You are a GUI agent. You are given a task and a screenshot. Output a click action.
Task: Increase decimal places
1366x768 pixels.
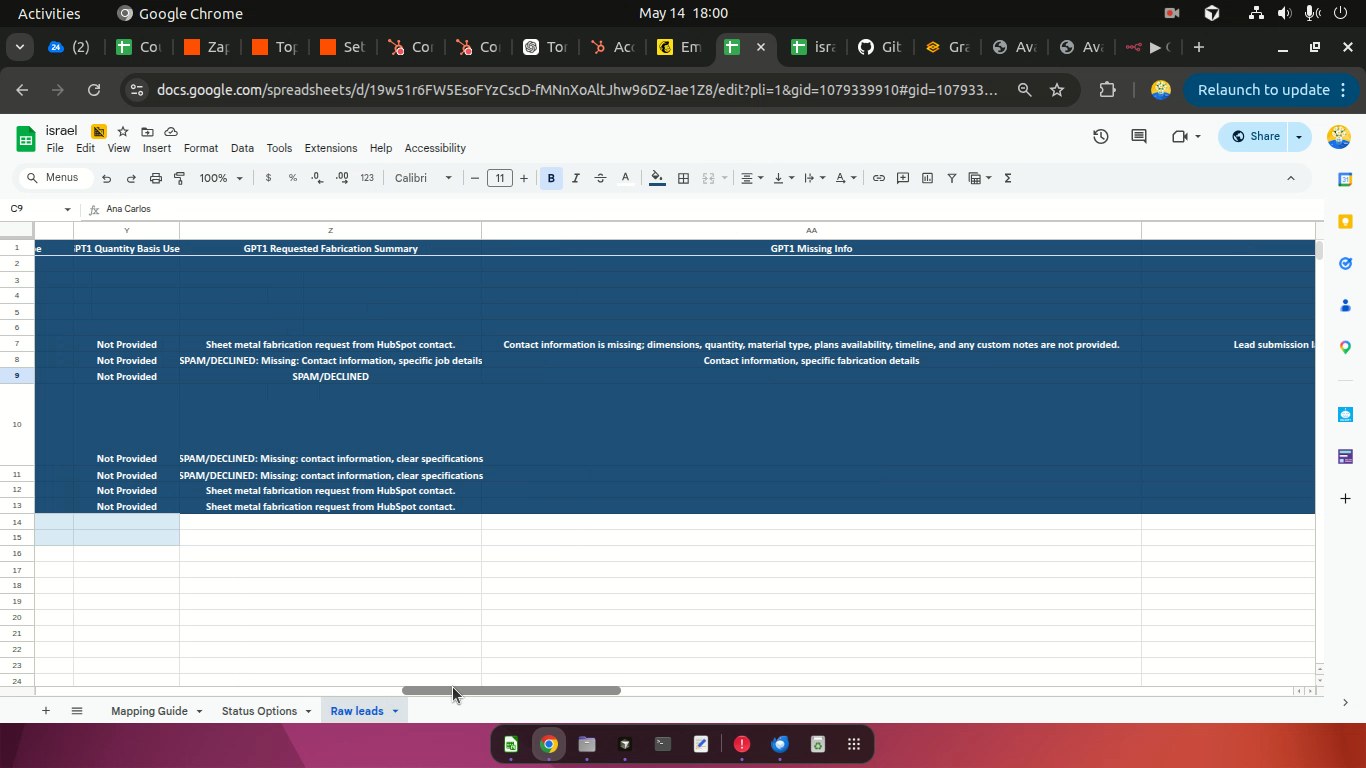pos(342,178)
